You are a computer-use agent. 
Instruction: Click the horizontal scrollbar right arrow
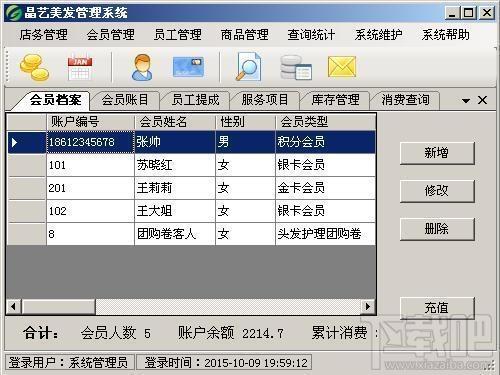click(368, 306)
